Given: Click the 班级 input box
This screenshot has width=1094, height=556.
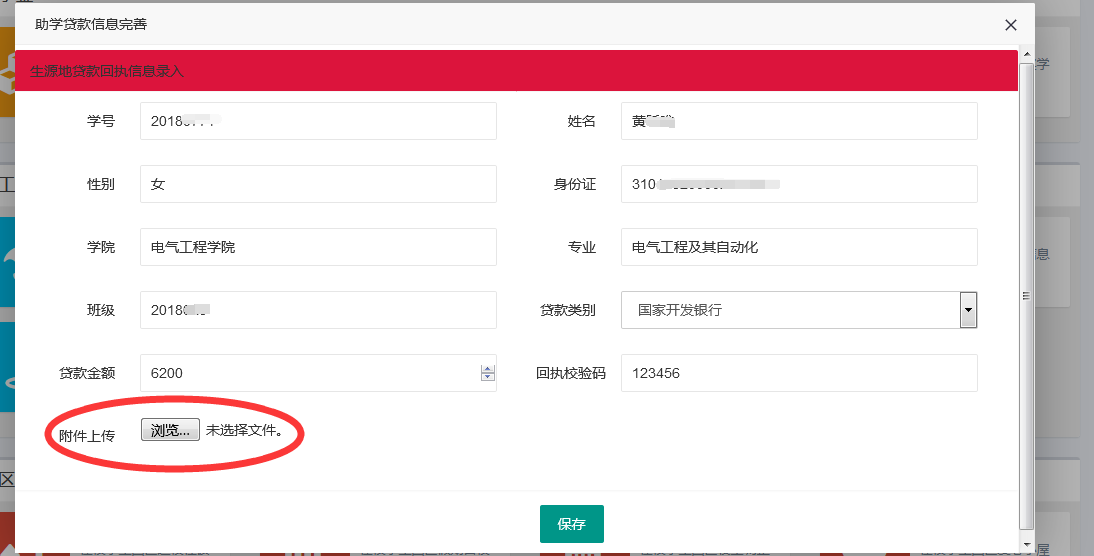Looking at the screenshot, I should pos(318,310).
